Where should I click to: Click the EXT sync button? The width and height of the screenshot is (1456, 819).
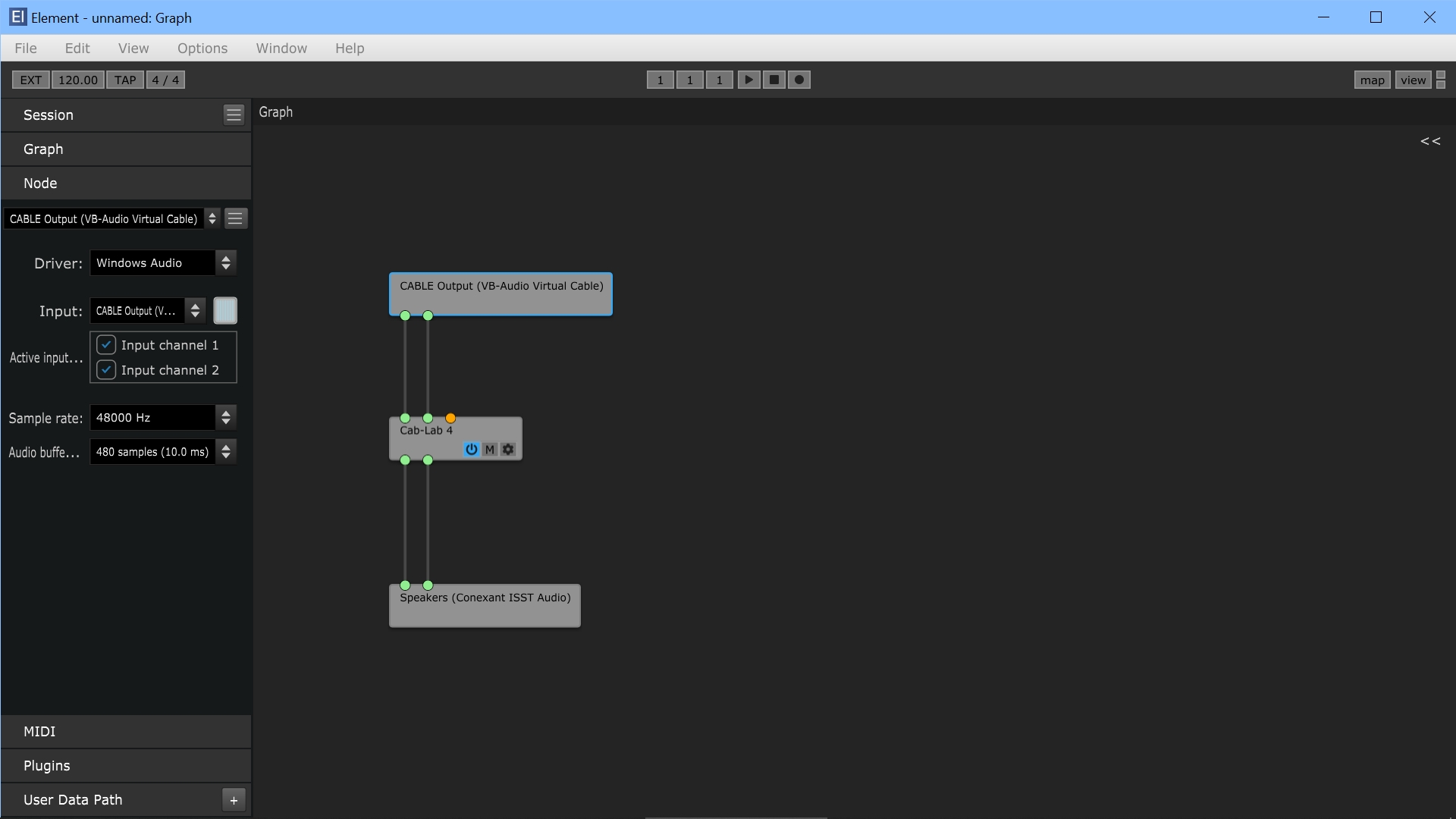pyautogui.click(x=30, y=79)
